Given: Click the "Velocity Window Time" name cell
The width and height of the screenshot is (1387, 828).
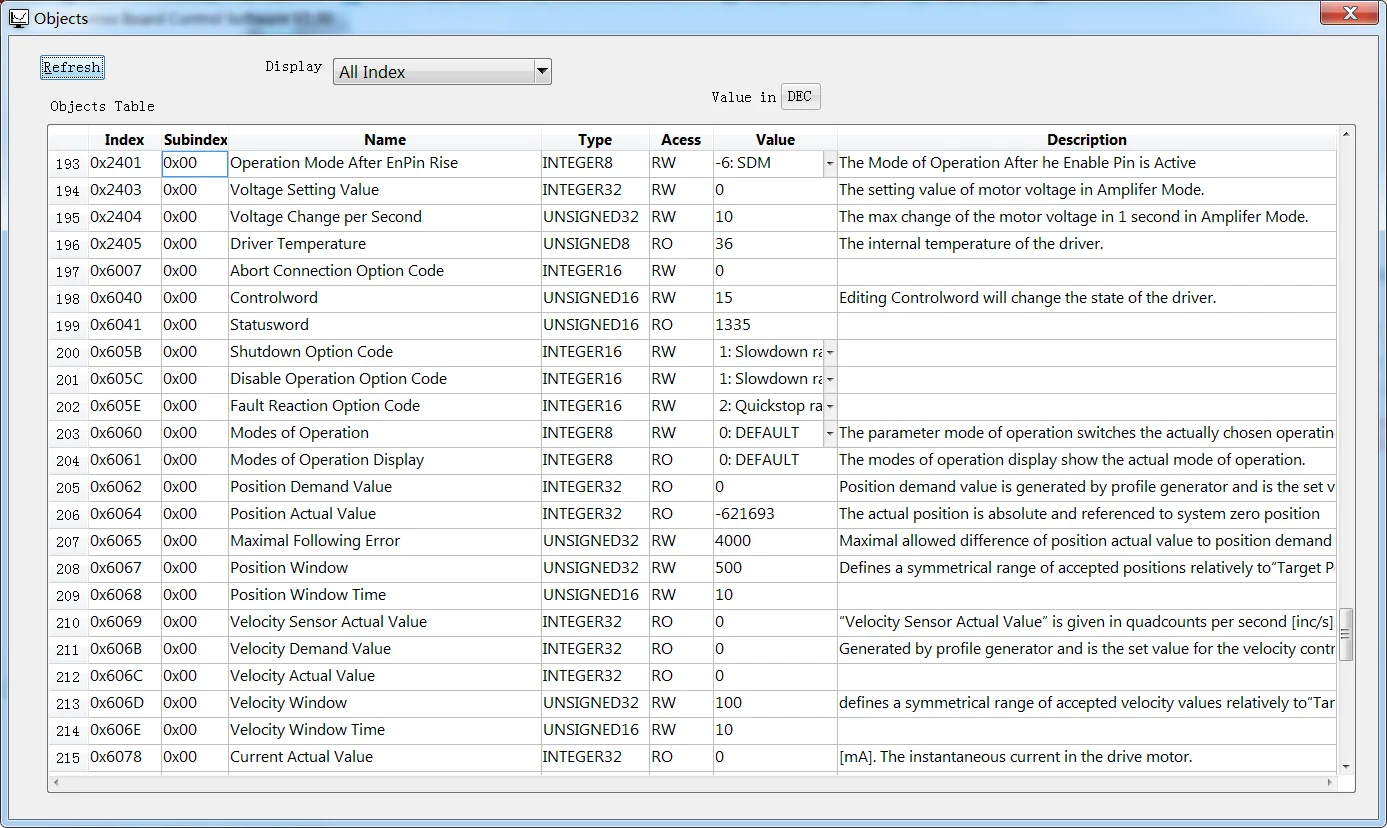Looking at the screenshot, I should coord(385,730).
